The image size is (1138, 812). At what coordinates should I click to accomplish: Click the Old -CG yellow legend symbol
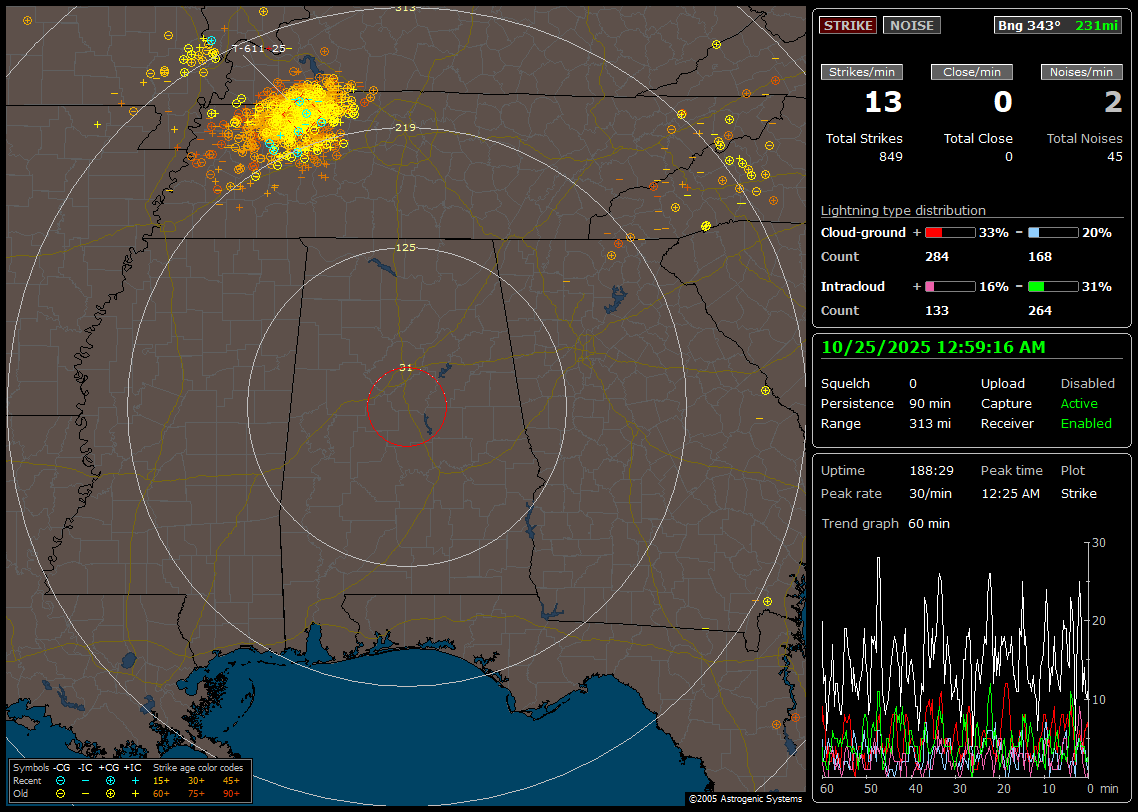coord(61,793)
